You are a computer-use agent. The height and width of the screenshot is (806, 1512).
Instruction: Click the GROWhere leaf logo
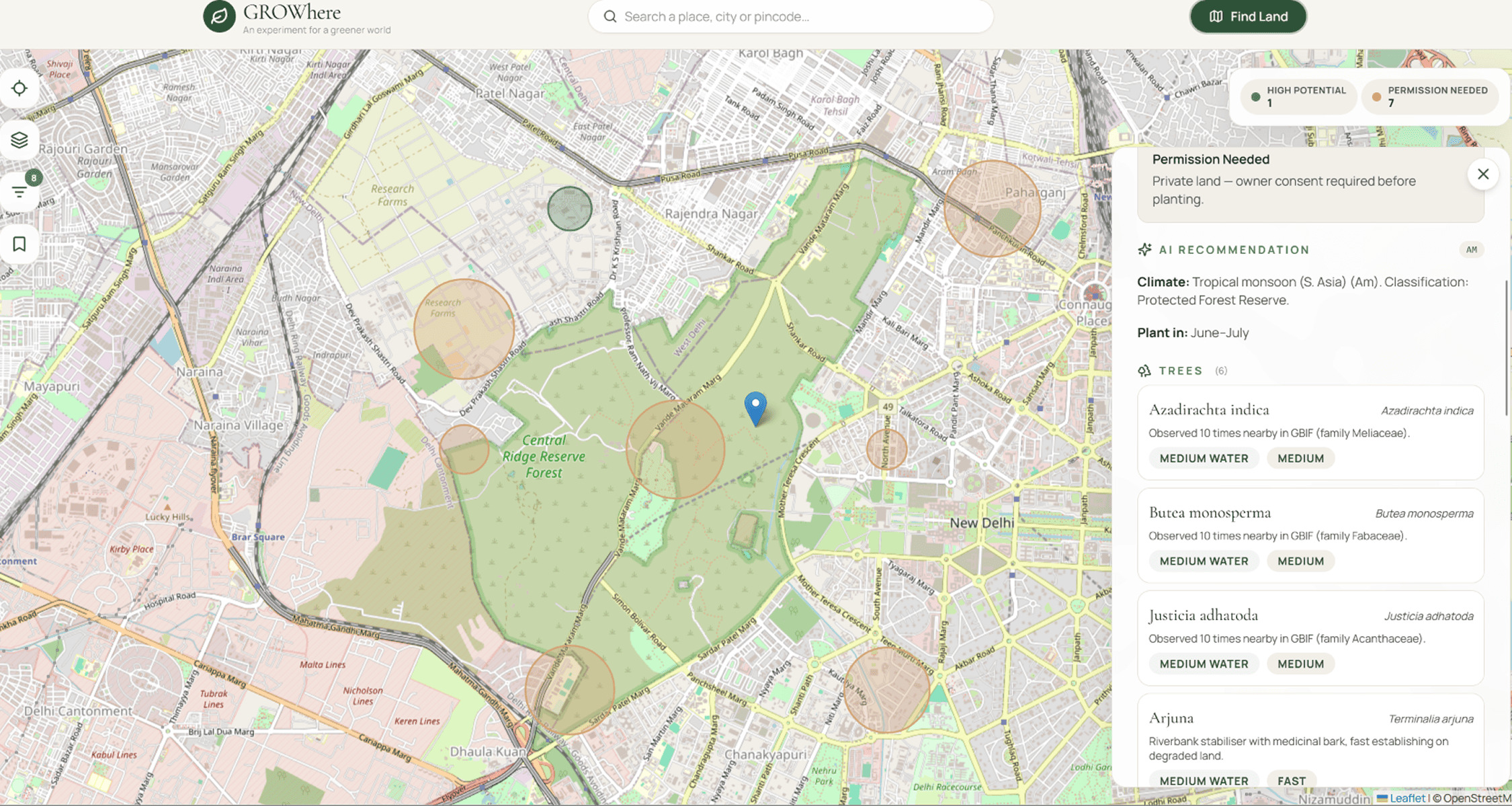click(x=219, y=17)
